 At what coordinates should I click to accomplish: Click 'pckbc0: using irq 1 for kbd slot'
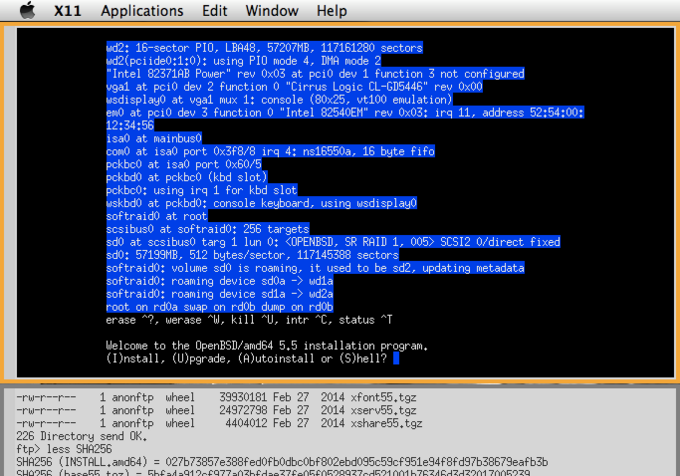pos(202,190)
